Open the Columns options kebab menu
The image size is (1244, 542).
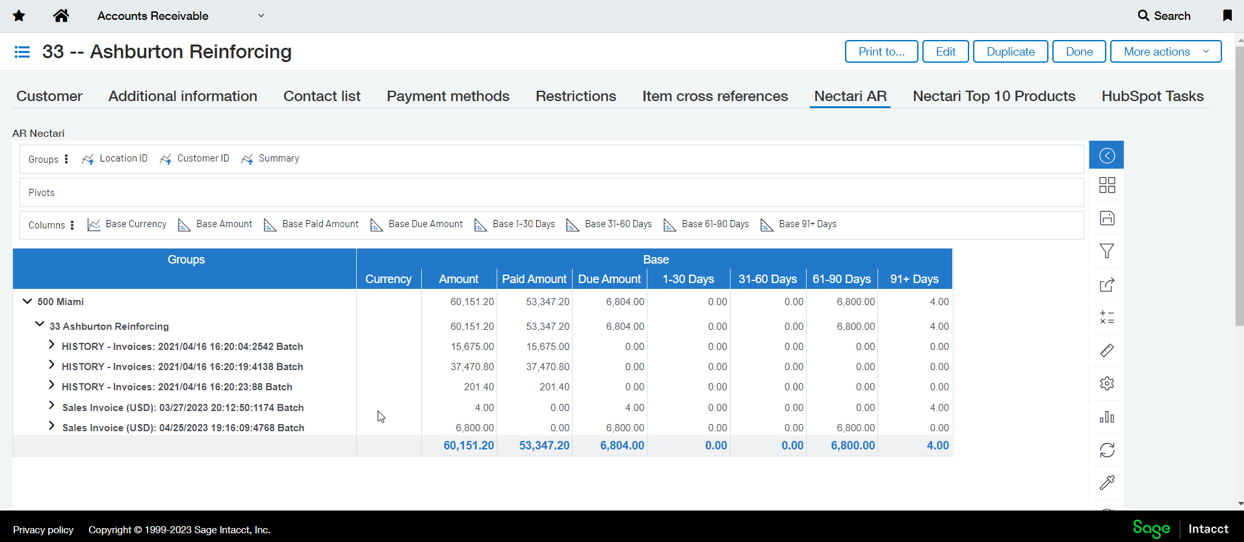coord(72,225)
